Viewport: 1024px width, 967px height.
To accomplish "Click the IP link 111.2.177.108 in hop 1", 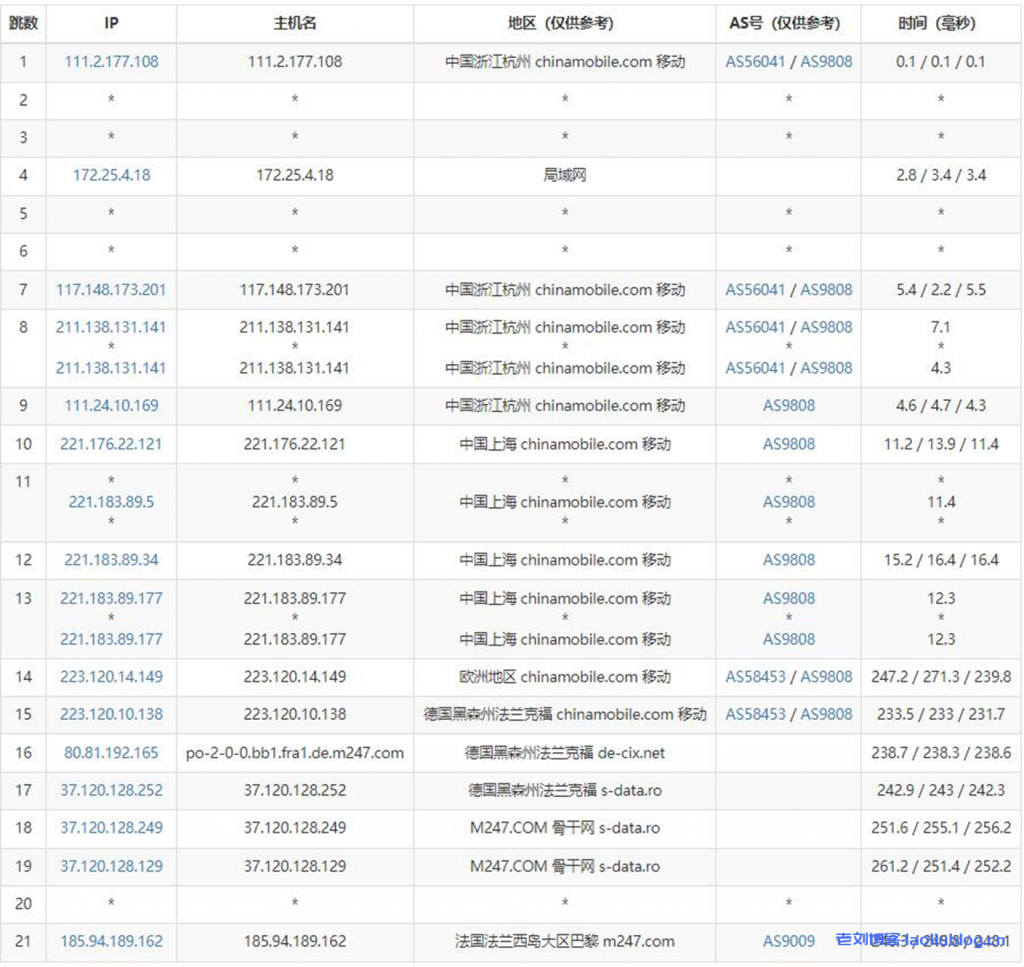I will [110, 61].
